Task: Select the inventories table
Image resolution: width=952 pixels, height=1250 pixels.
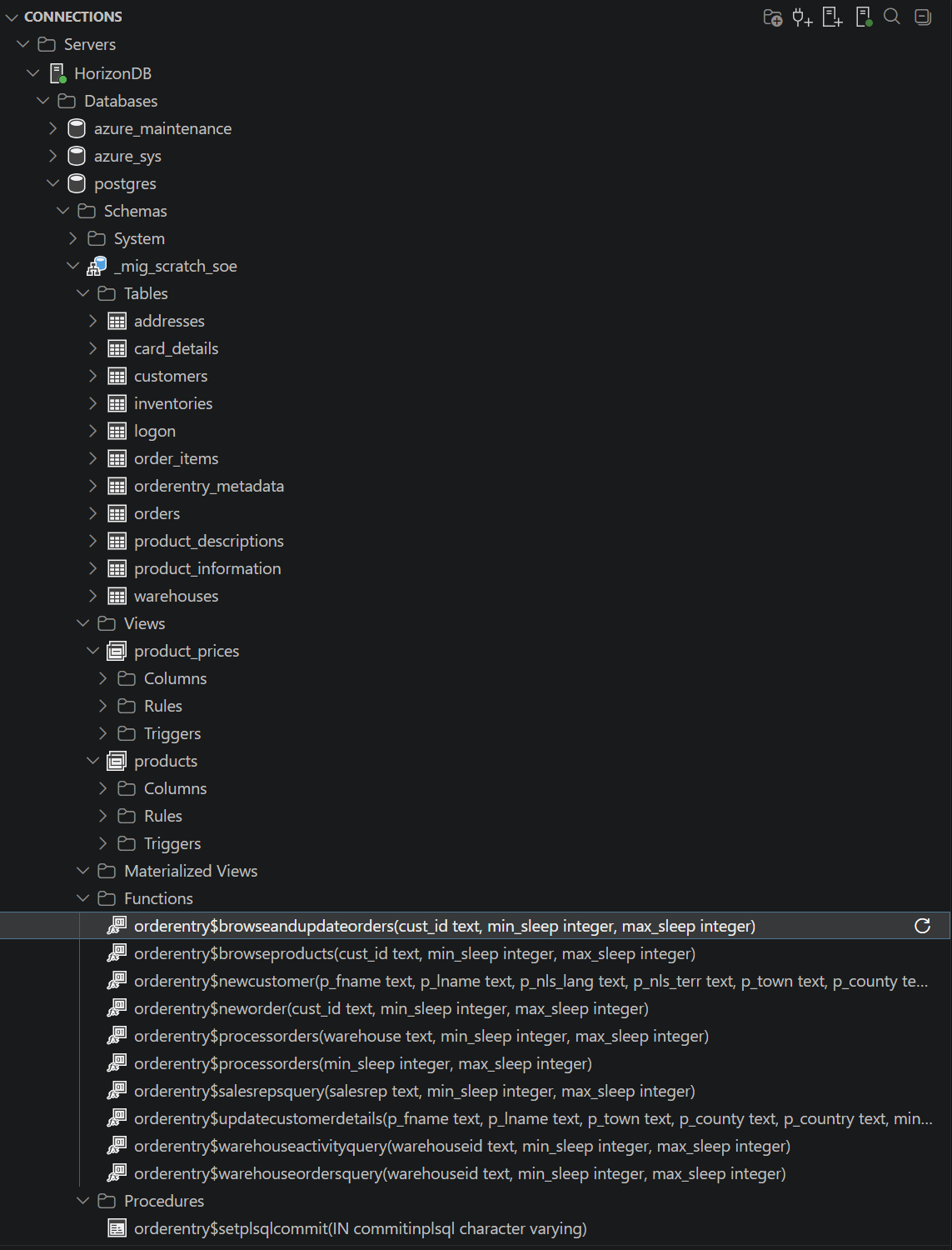Action: [173, 403]
